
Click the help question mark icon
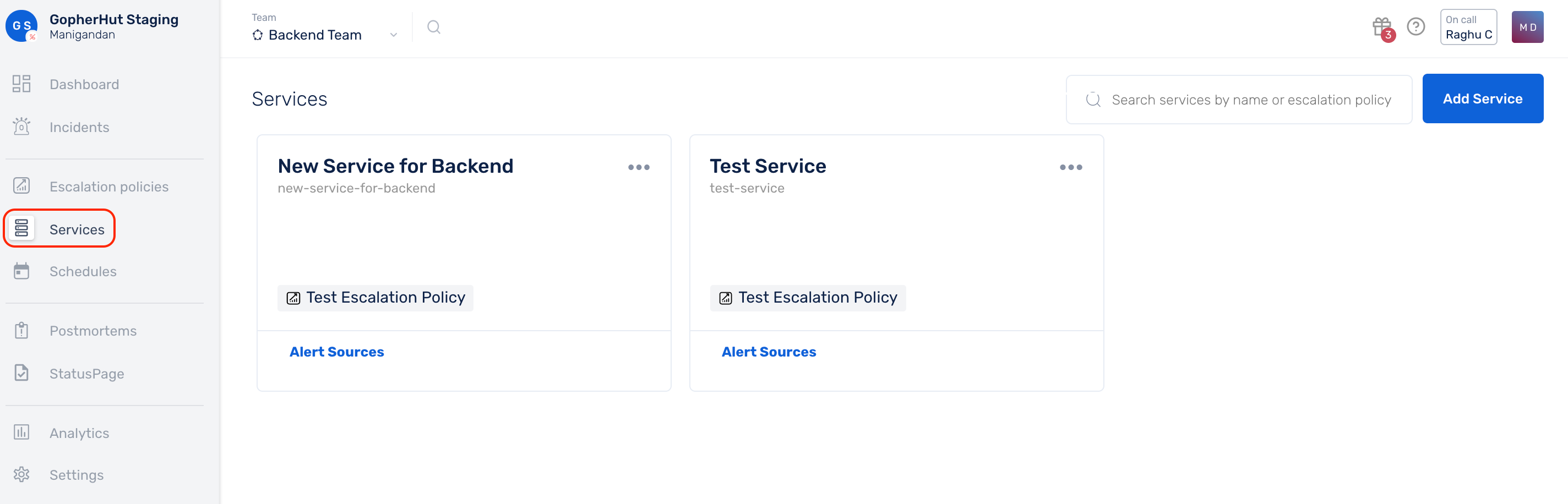[x=1416, y=27]
